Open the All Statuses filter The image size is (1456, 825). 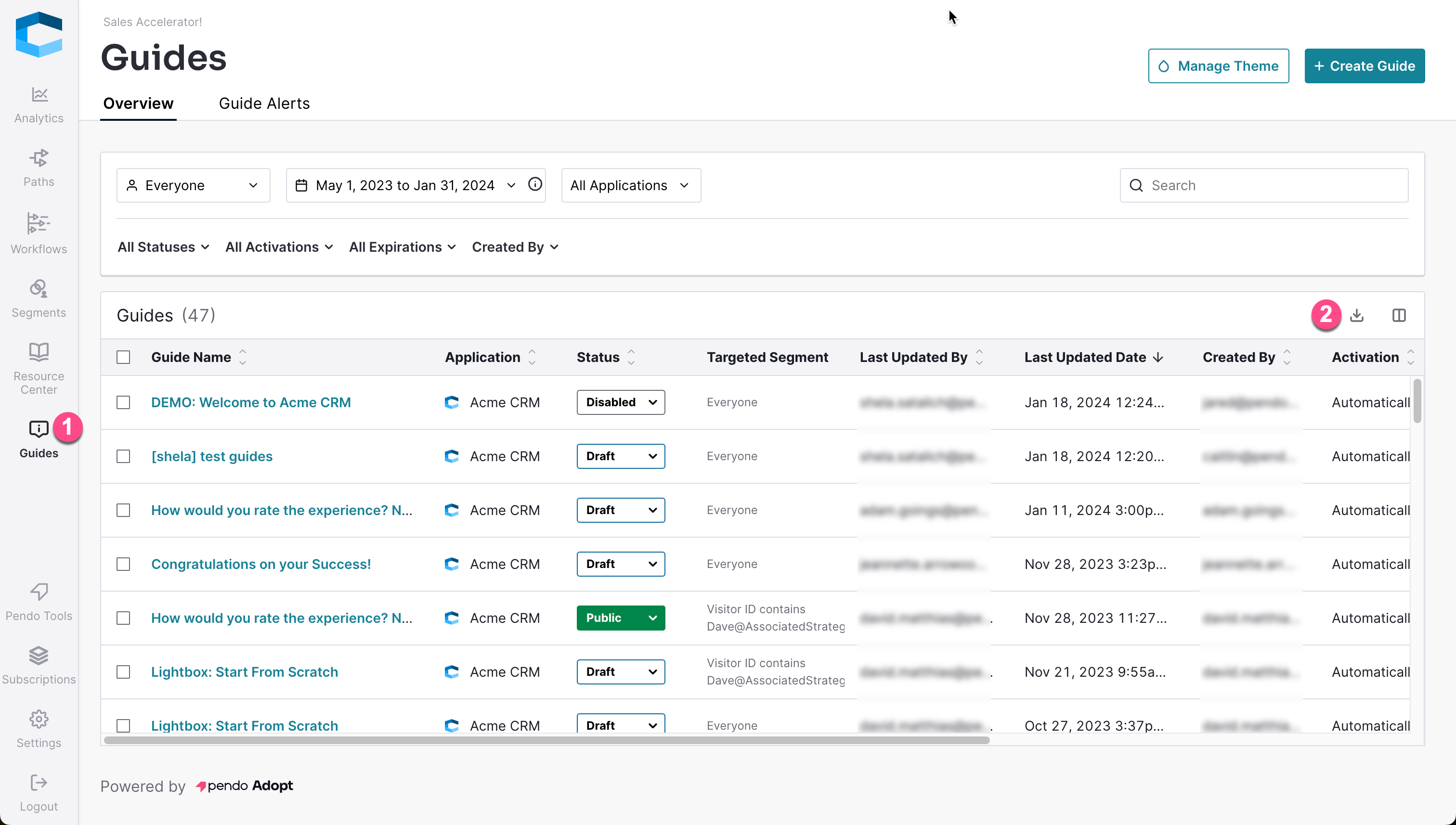[x=163, y=247]
